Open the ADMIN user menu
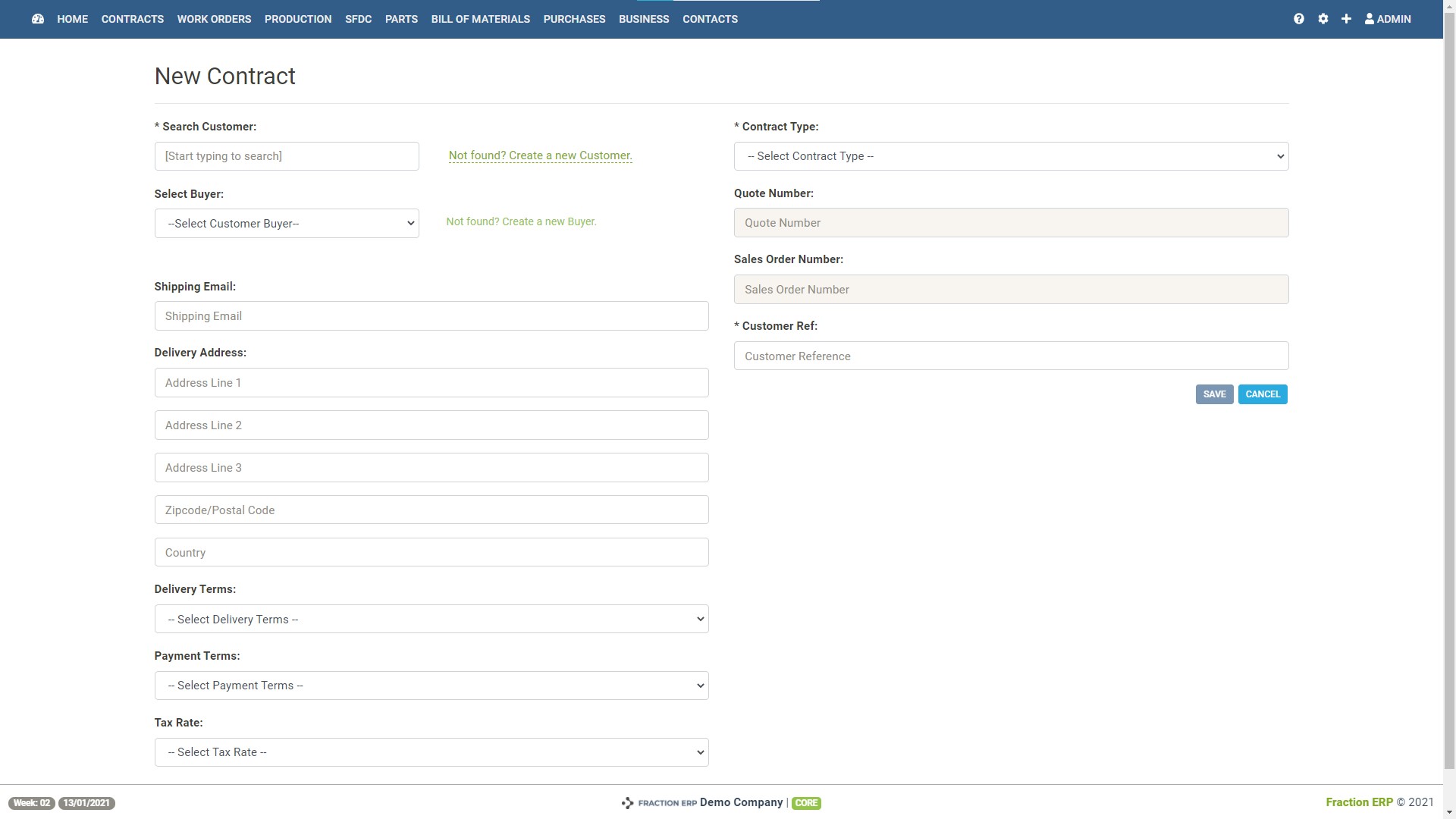 click(1388, 19)
